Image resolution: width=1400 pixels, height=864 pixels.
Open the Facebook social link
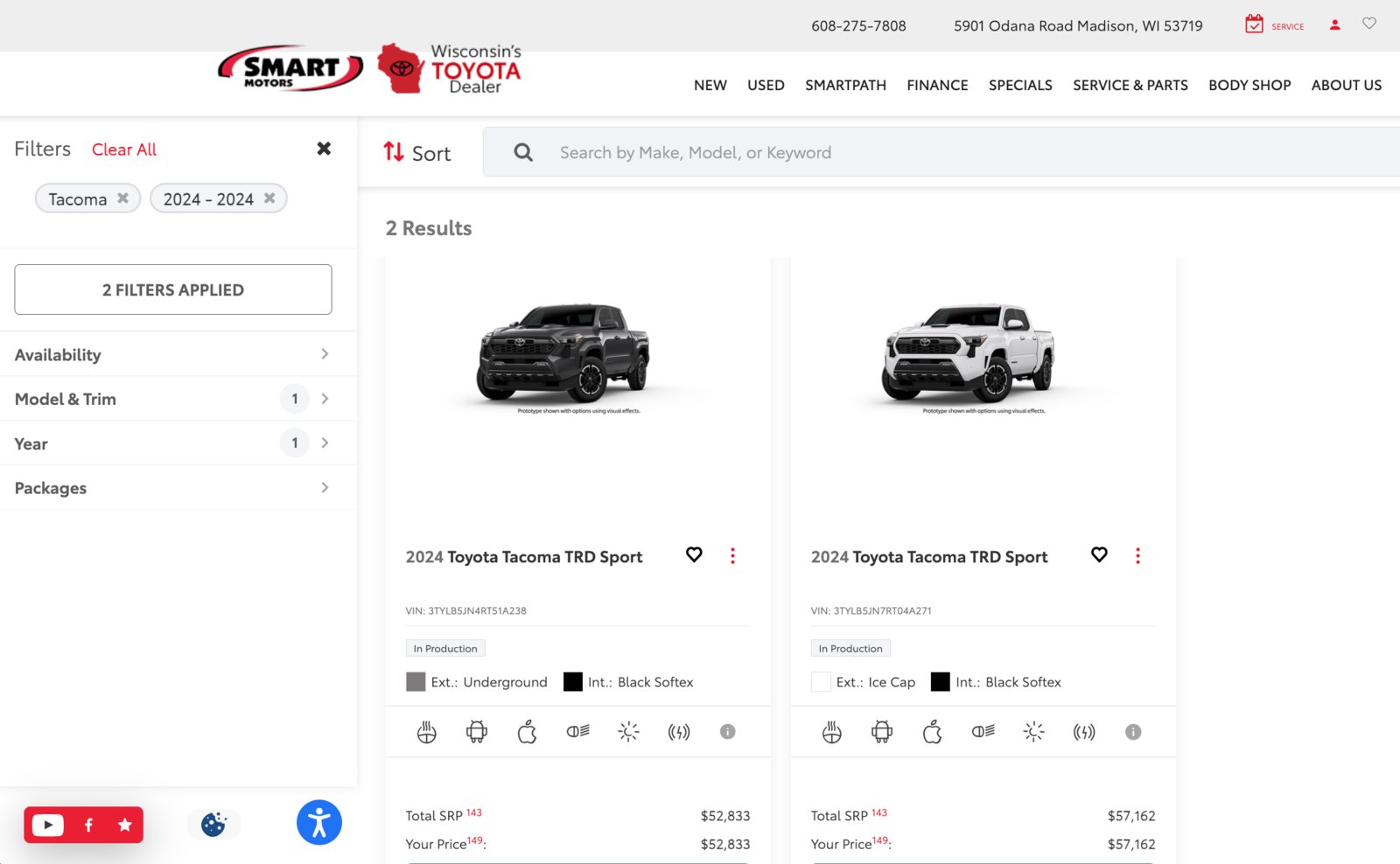click(x=88, y=825)
